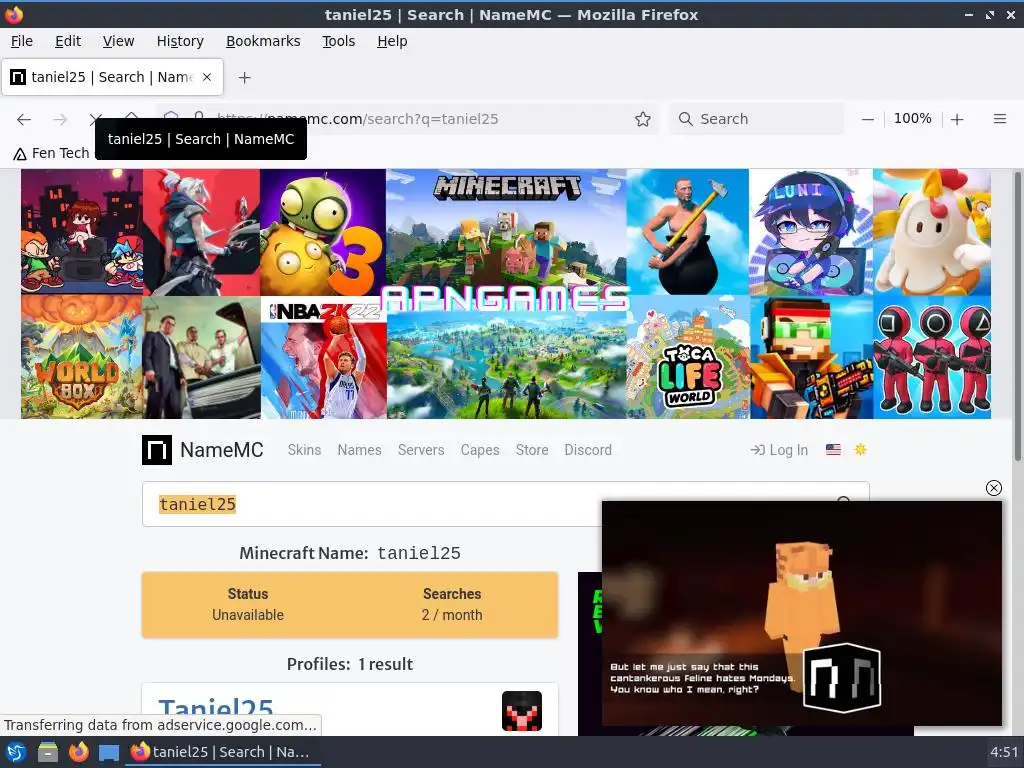Open the Tools menu

coord(338,41)
